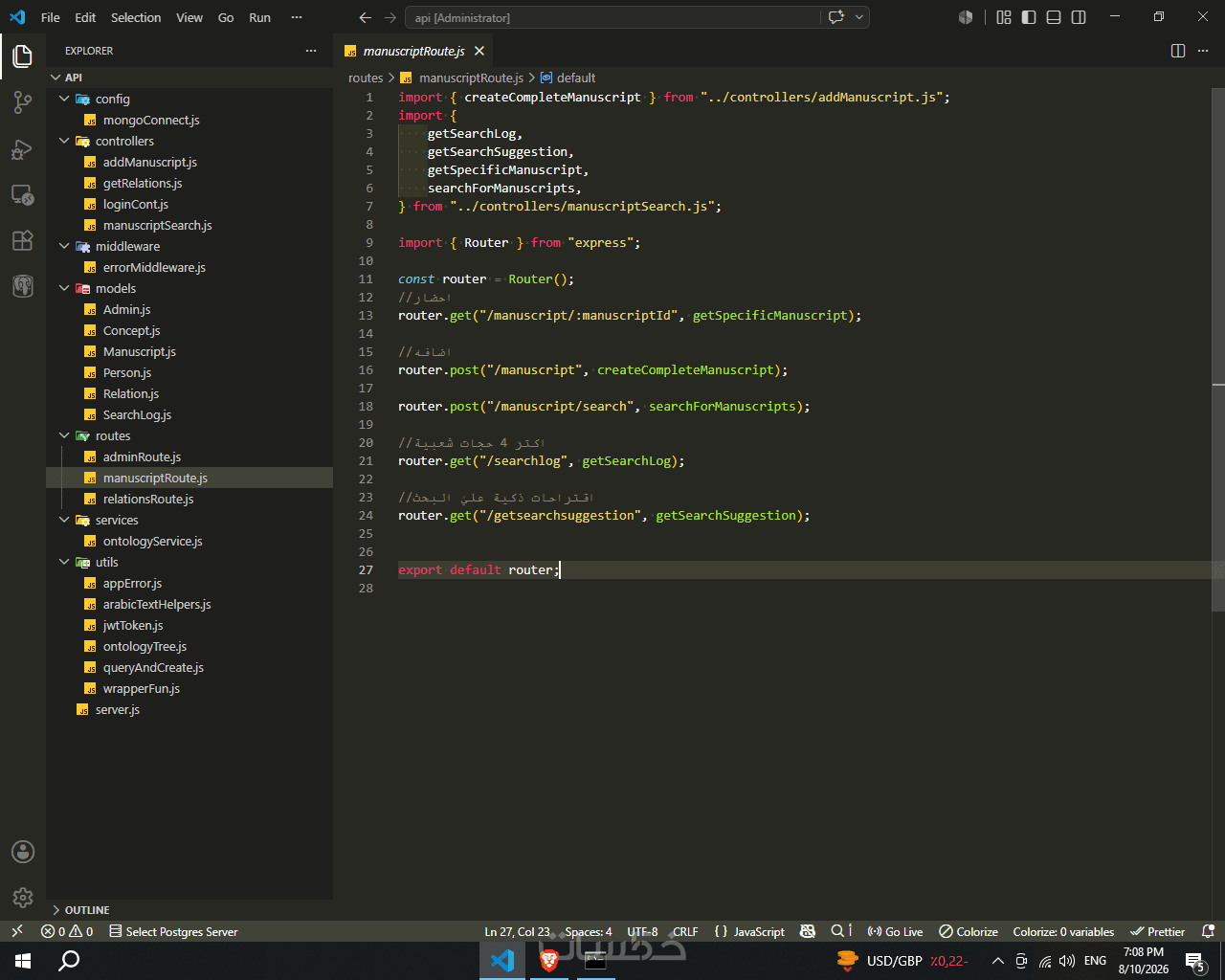Collapse the config folder

pos(189,99)
